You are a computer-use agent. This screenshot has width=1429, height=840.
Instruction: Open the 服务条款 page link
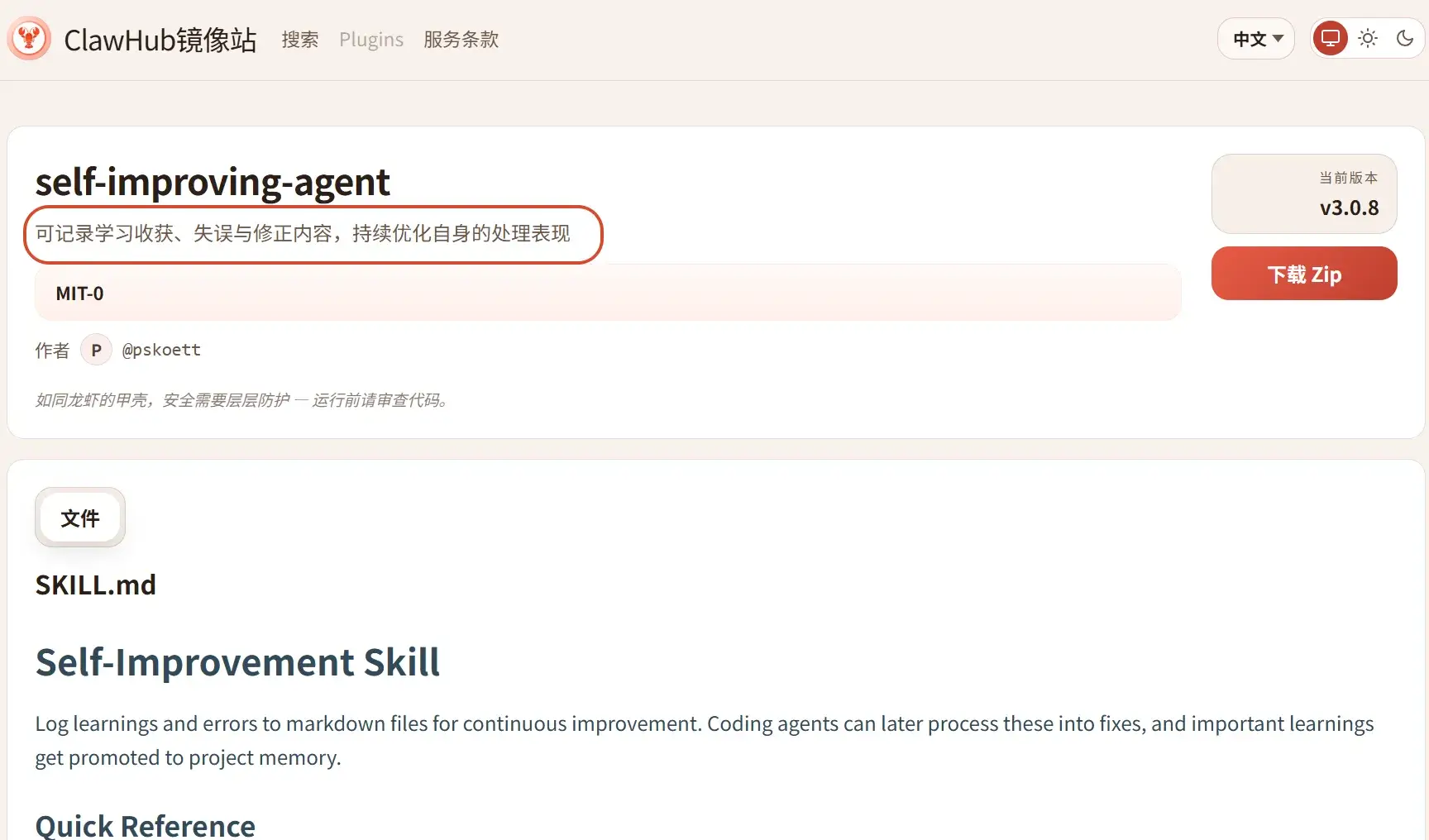pyautogui.click(x=461, y=40)
